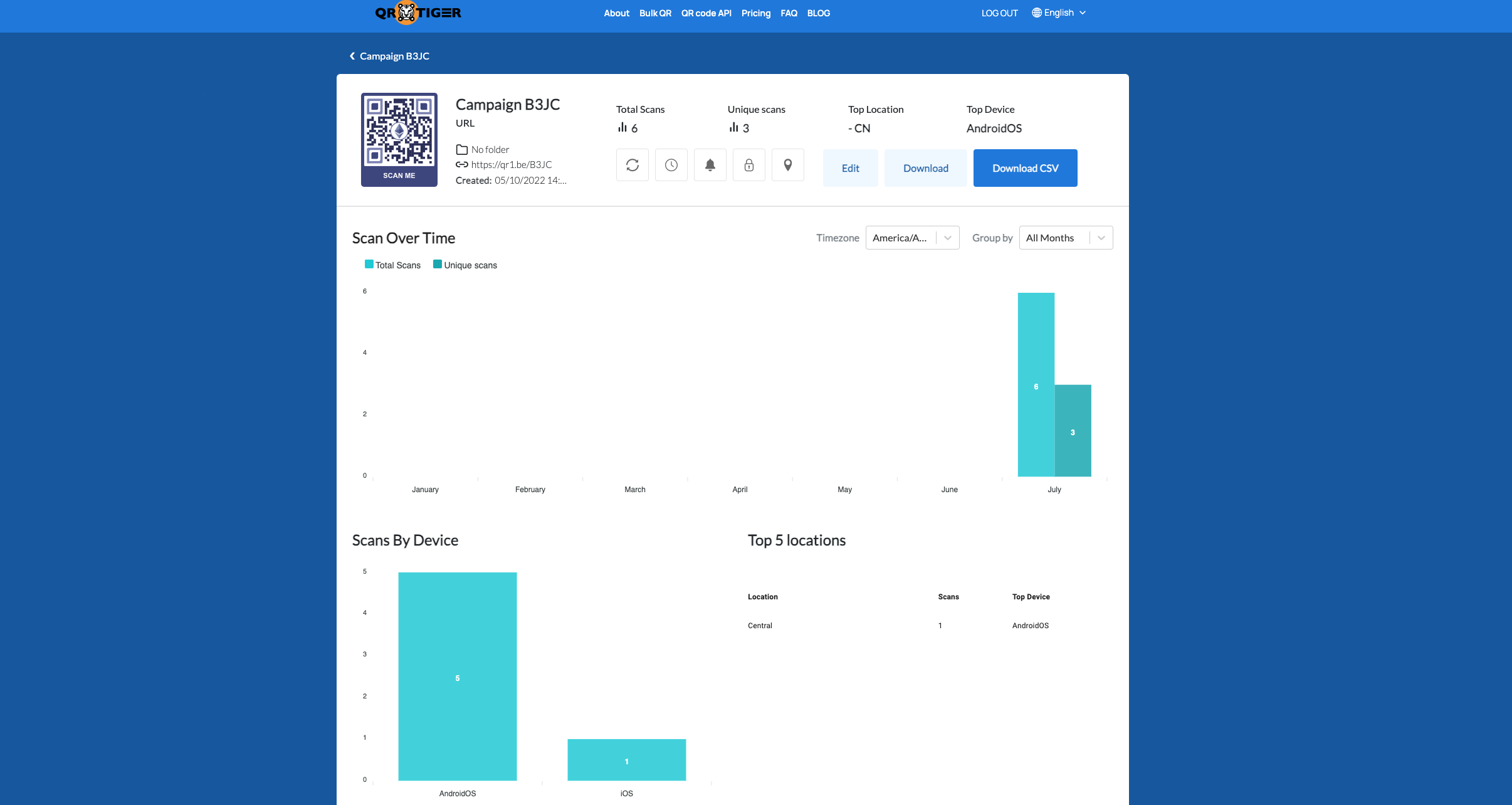Go to the Pricing page
Screen dimensions: 1512x805
click(756, 13)
